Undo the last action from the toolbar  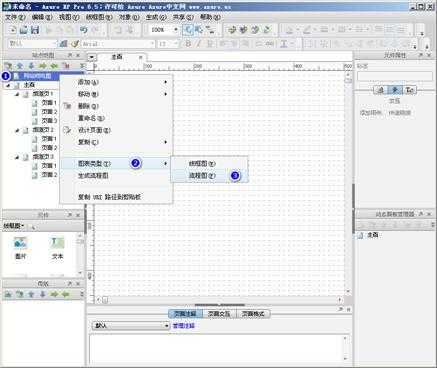(x=83, y=30)
